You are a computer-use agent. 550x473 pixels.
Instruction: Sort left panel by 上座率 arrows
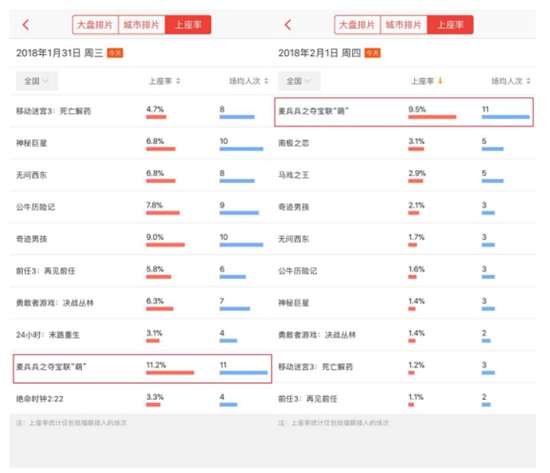point(178,81)
